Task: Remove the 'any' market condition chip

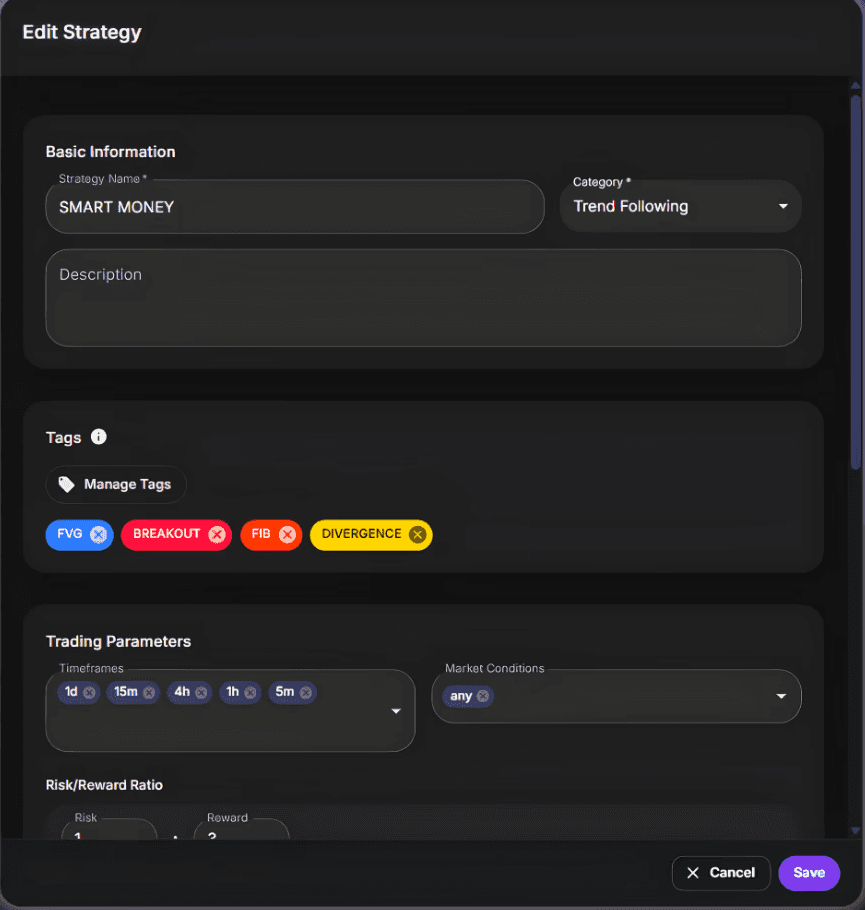Action: click(482, 696)
